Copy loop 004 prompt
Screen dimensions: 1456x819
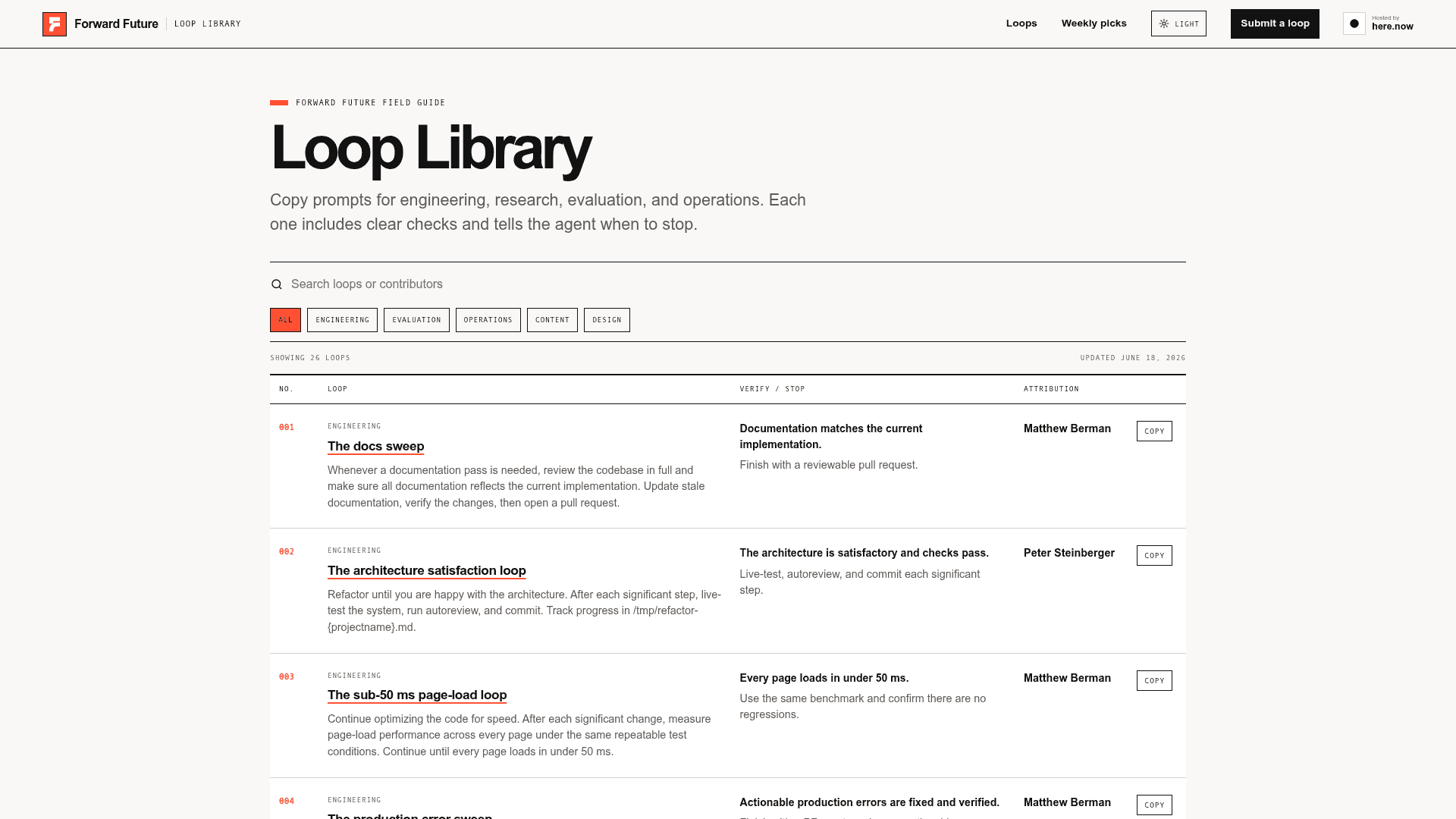click(x=1154, y=805)
